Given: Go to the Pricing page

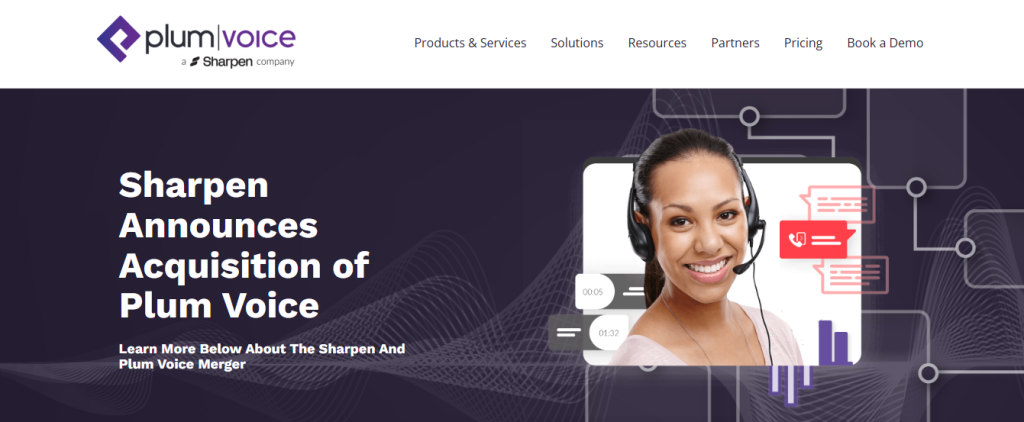Looking at the screenshot, I should [803, 43].
